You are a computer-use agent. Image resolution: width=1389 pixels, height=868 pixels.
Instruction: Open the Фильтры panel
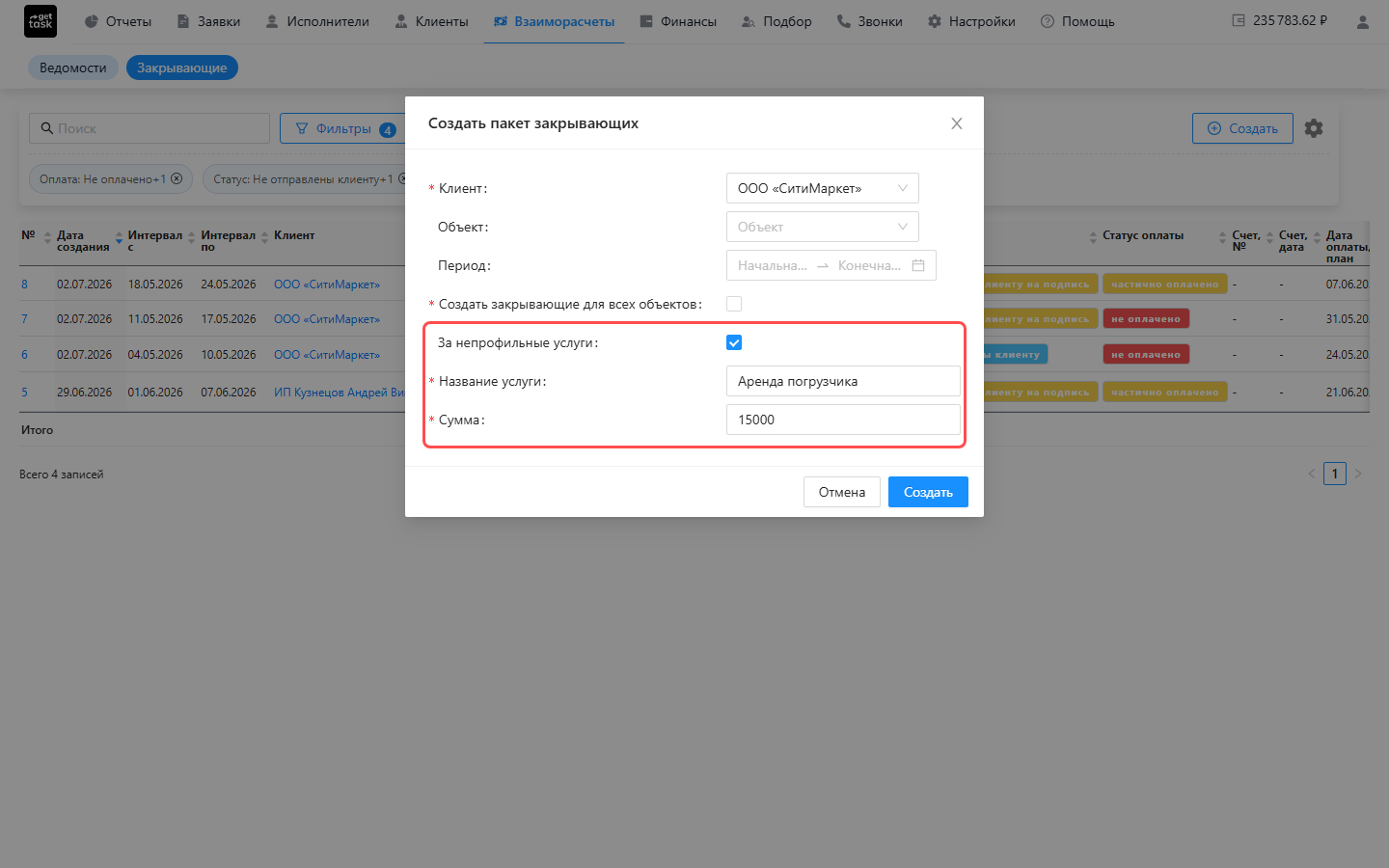point(344,128)
